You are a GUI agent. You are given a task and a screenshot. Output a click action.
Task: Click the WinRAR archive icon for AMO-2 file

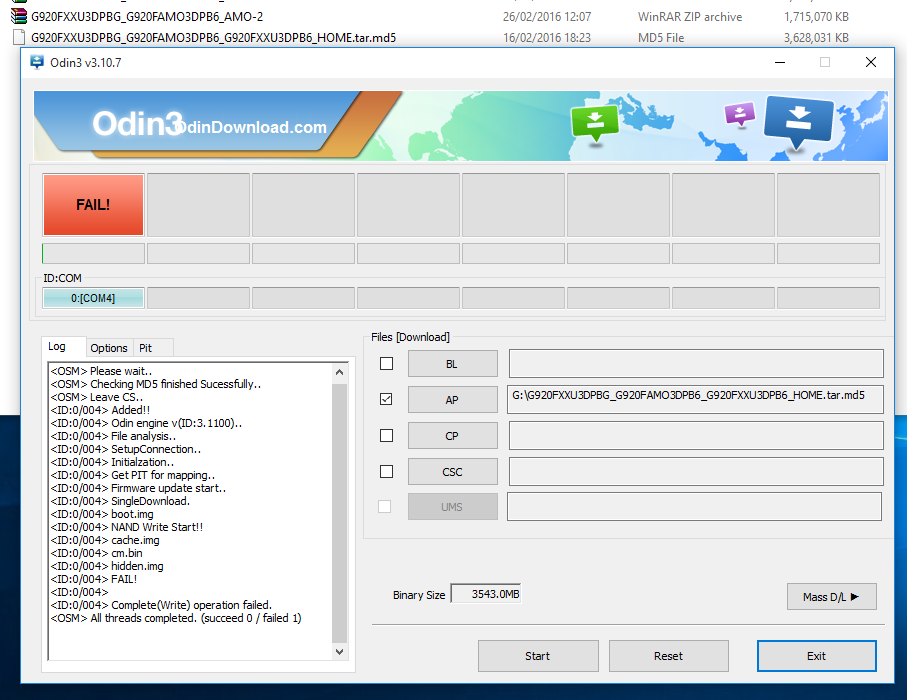click(x=19, y=15)
